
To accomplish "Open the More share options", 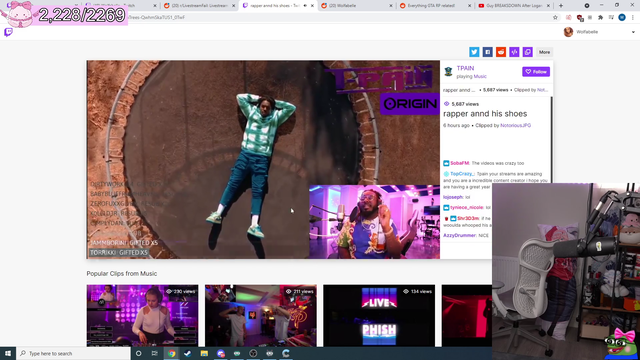I will pyautogui.click(x=544, y=52).
